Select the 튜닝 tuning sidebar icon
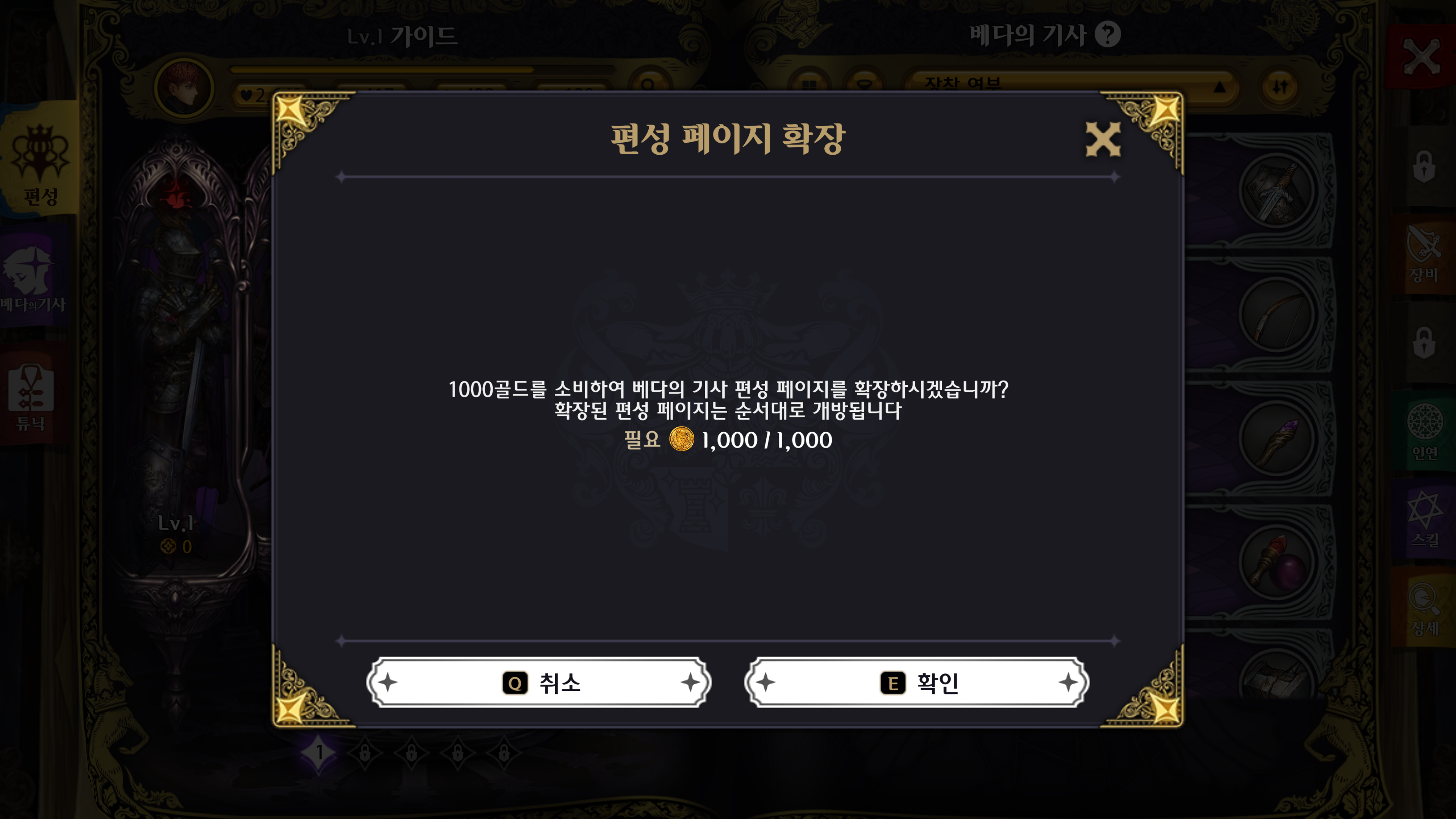Viewport: 1456px width, 819px height. (31, 395)
